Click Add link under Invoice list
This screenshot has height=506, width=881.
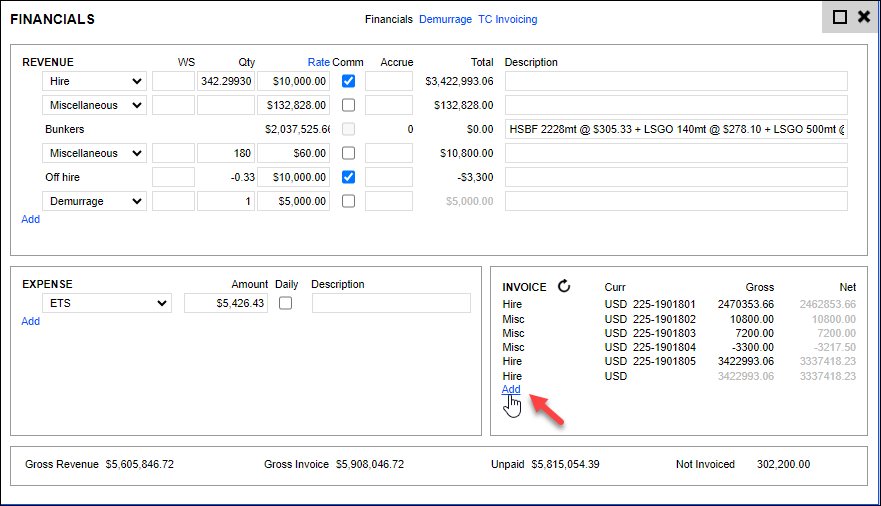click(511, 390)
